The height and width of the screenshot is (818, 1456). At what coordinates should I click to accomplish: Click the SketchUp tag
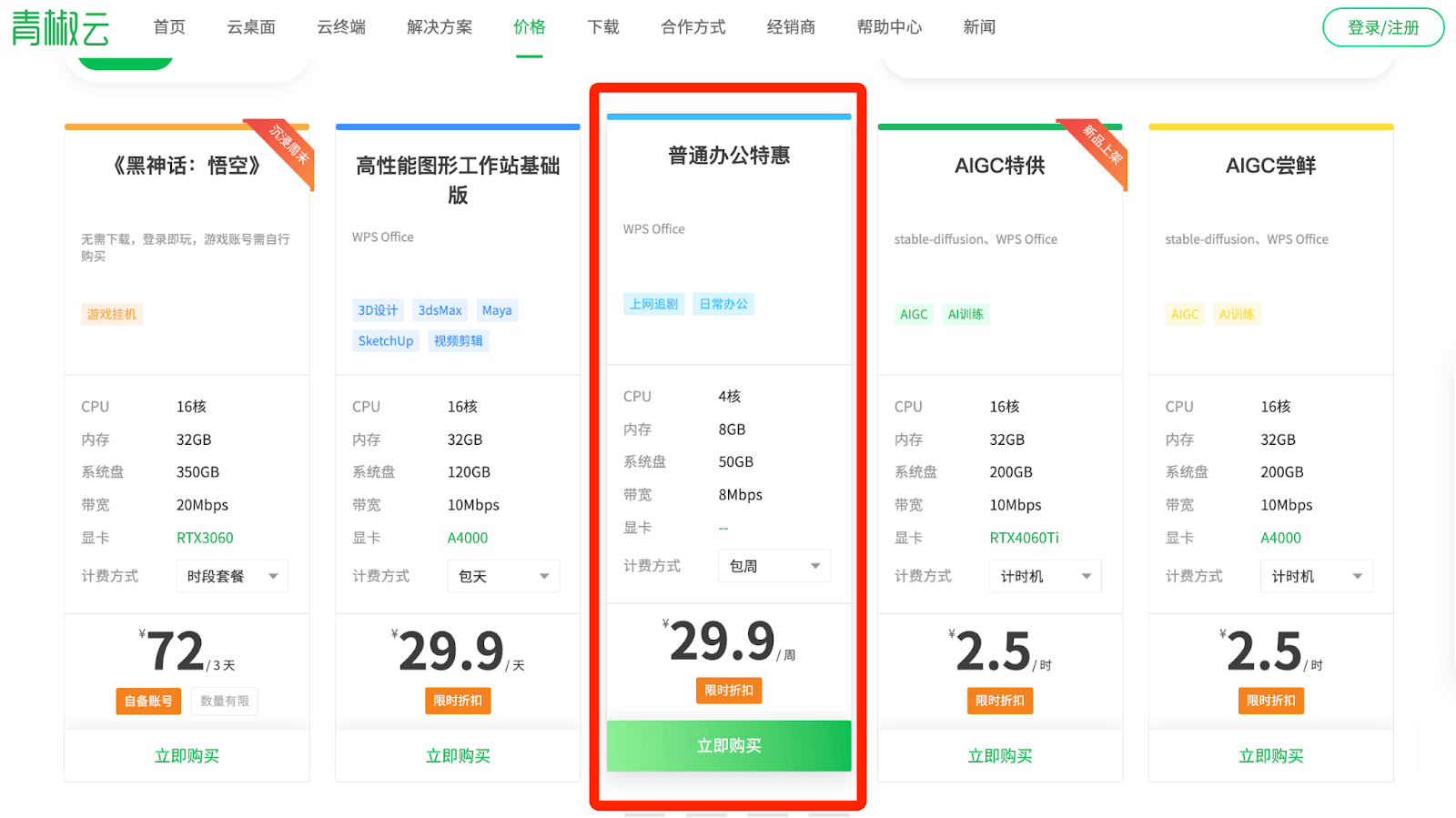[x=386, y=341]
